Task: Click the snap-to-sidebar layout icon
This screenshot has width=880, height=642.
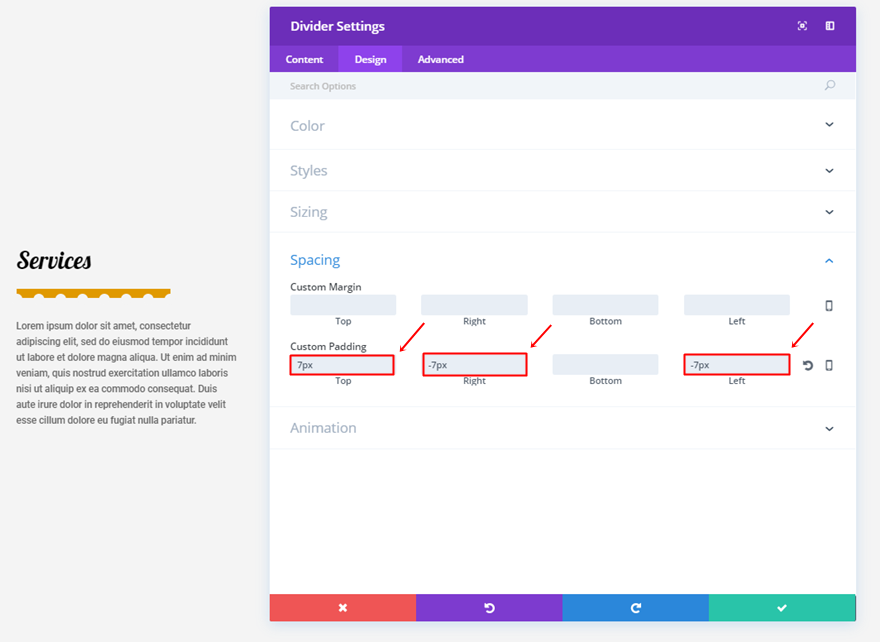Action: [x=830, y=26]
